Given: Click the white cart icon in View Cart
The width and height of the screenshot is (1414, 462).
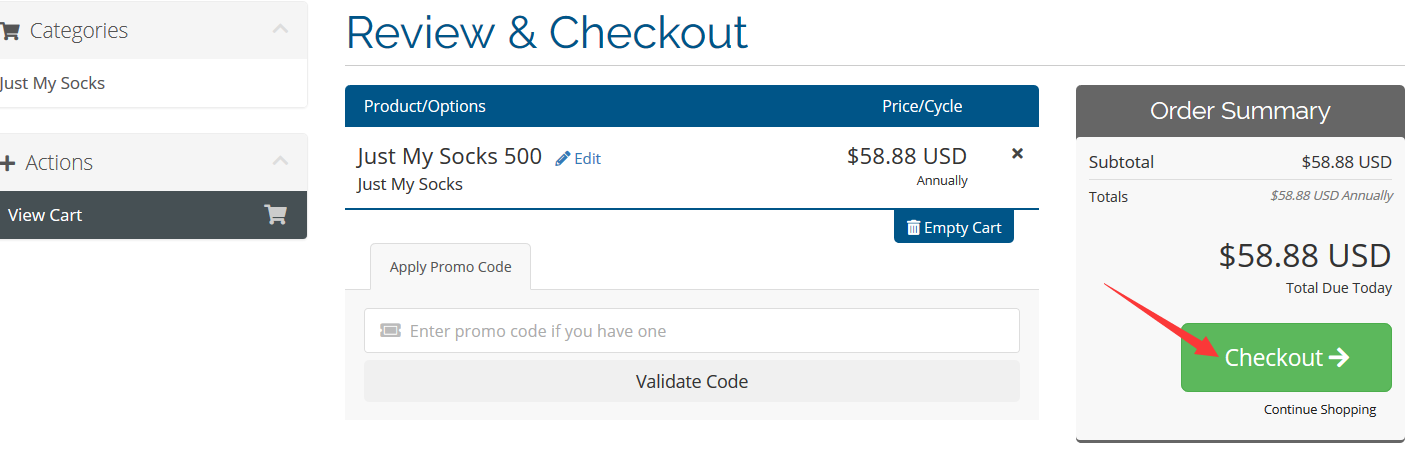Looking at the screenshot, I should pyautogui.click(x=275, y=215).
